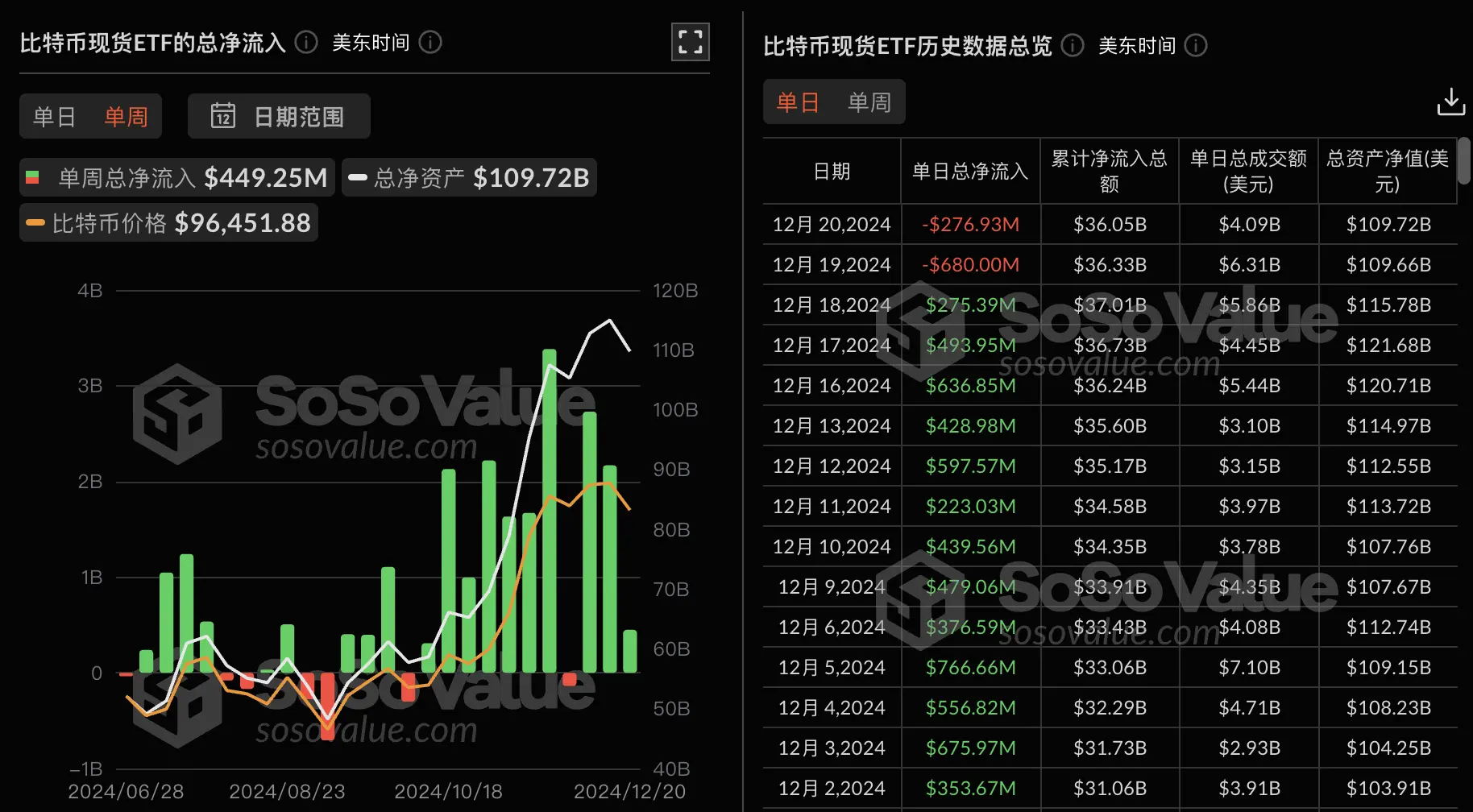Switch left chart to 单日 view

click(x=53, y=115)
